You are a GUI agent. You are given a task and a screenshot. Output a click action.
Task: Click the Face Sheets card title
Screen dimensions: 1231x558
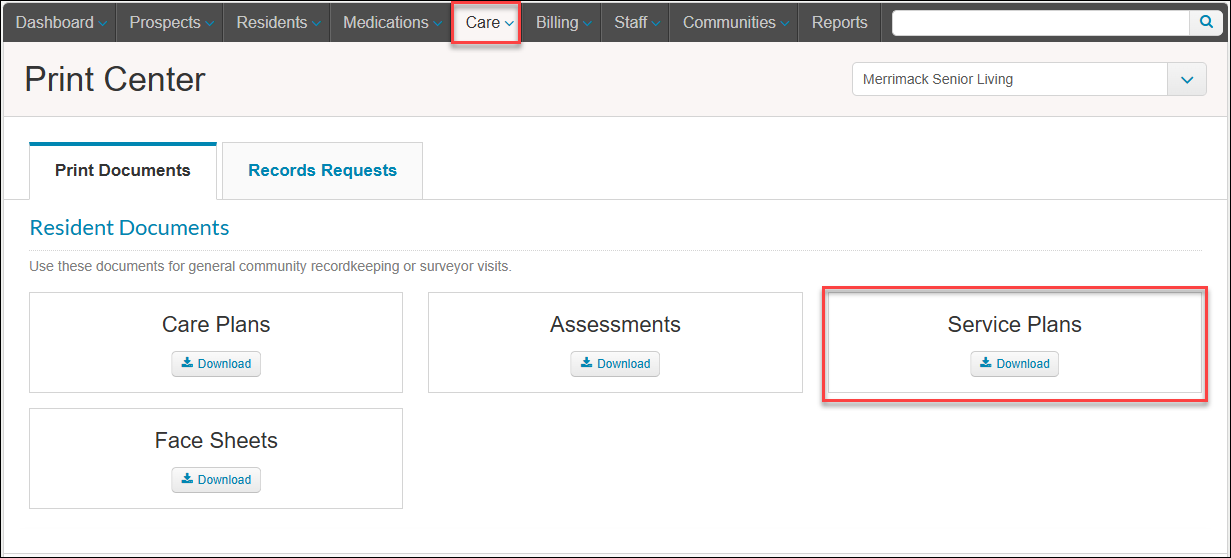(216, 441)
